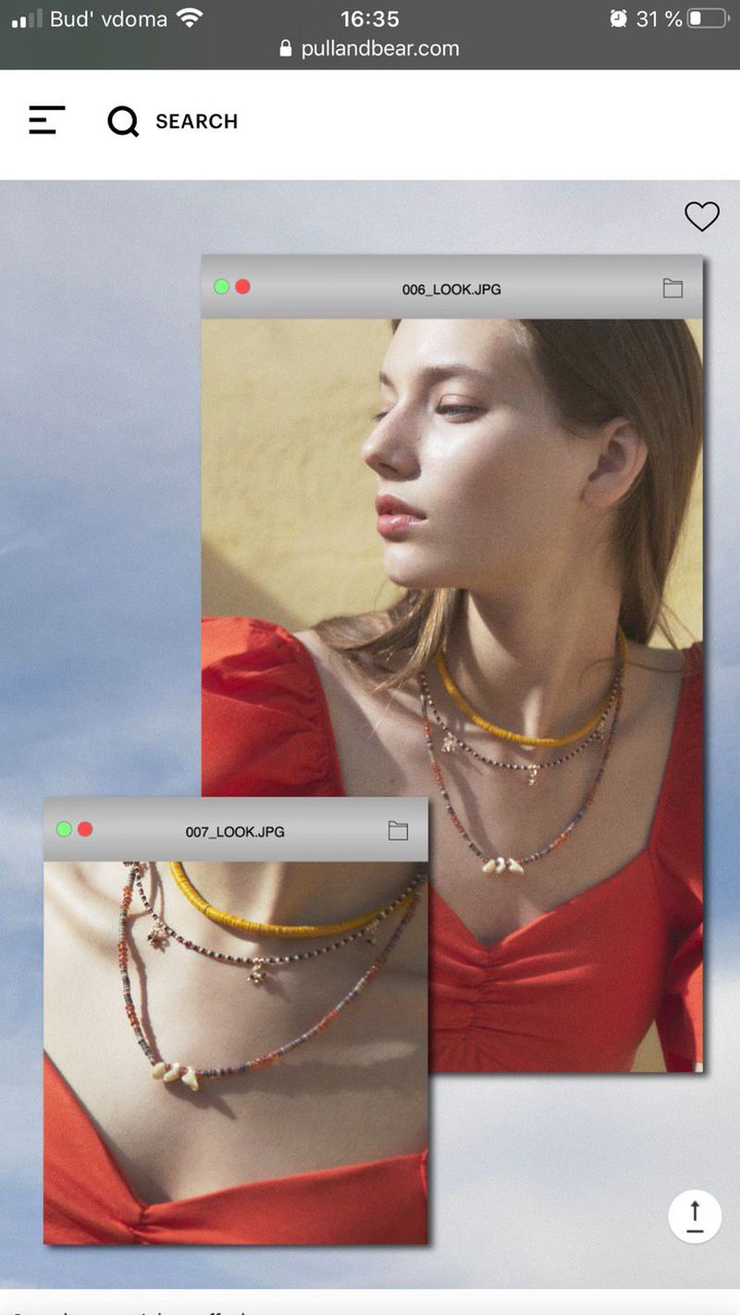Tap the 16:35 clock in status bar
The height and width of the screenshot is (1315, 740).
370,18
